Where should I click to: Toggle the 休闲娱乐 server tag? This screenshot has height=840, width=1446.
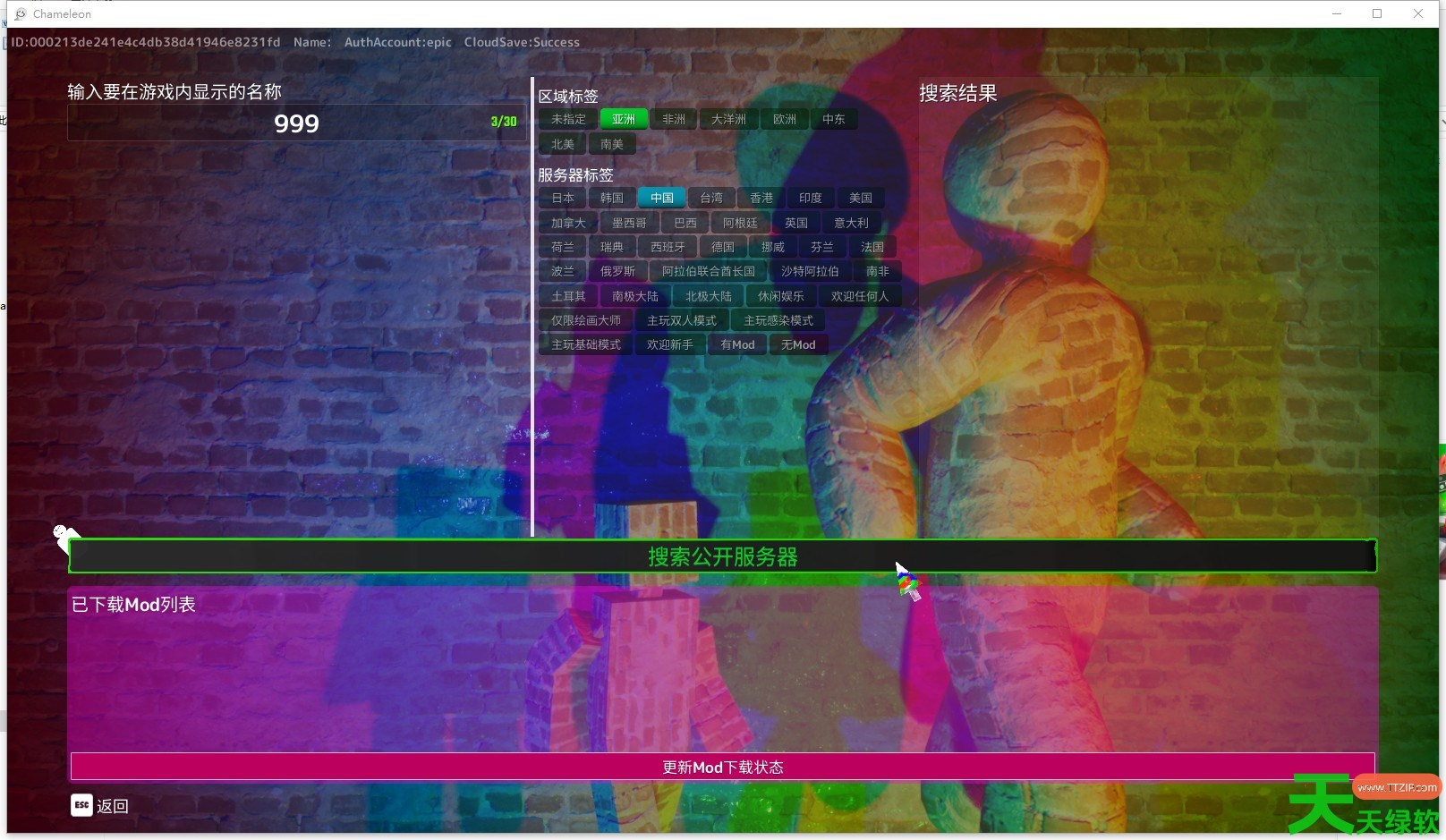click(781, 296)
